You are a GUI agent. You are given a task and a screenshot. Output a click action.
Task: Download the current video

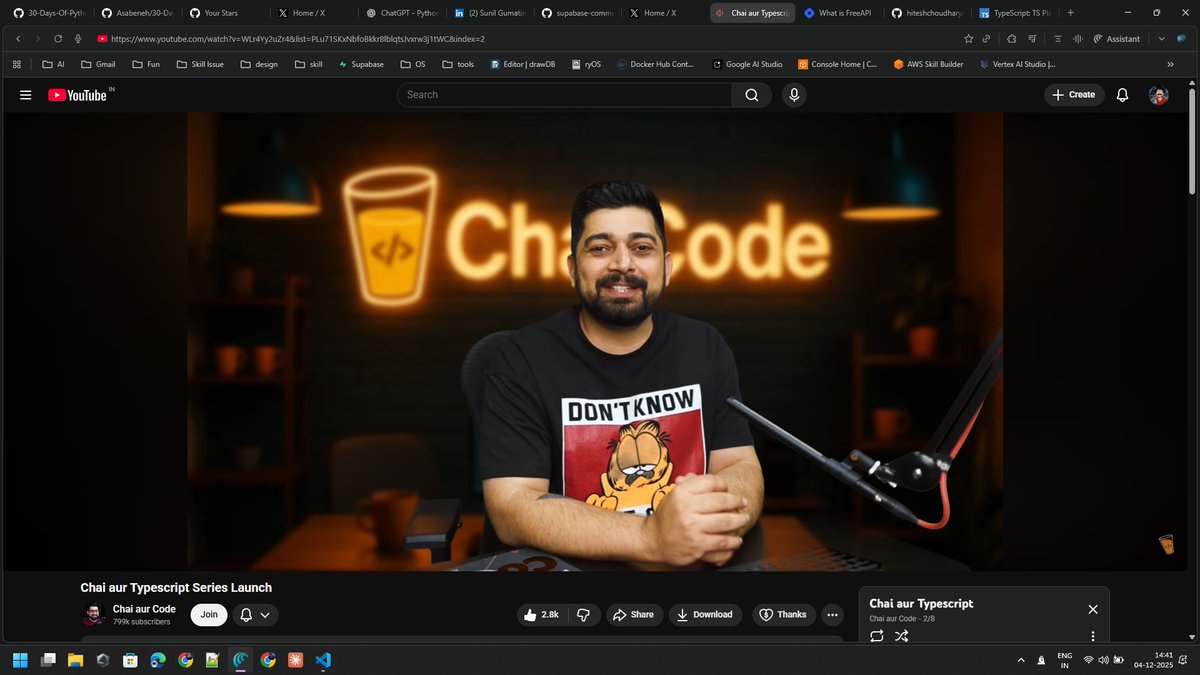[x=705, y=614]
